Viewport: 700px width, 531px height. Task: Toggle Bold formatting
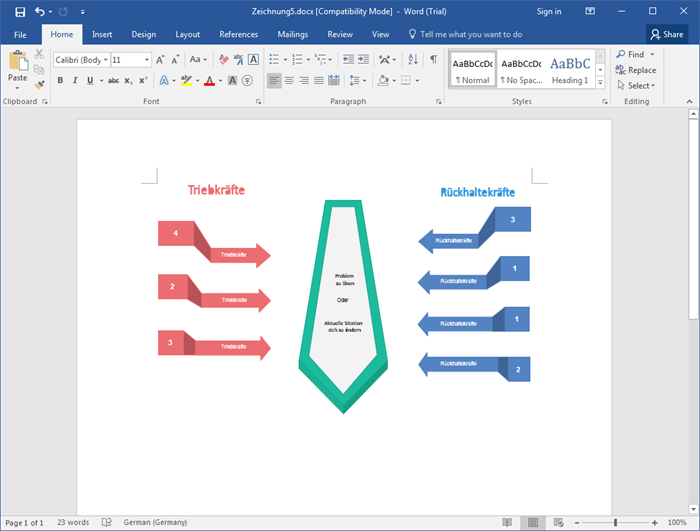[x=60, y=80]
